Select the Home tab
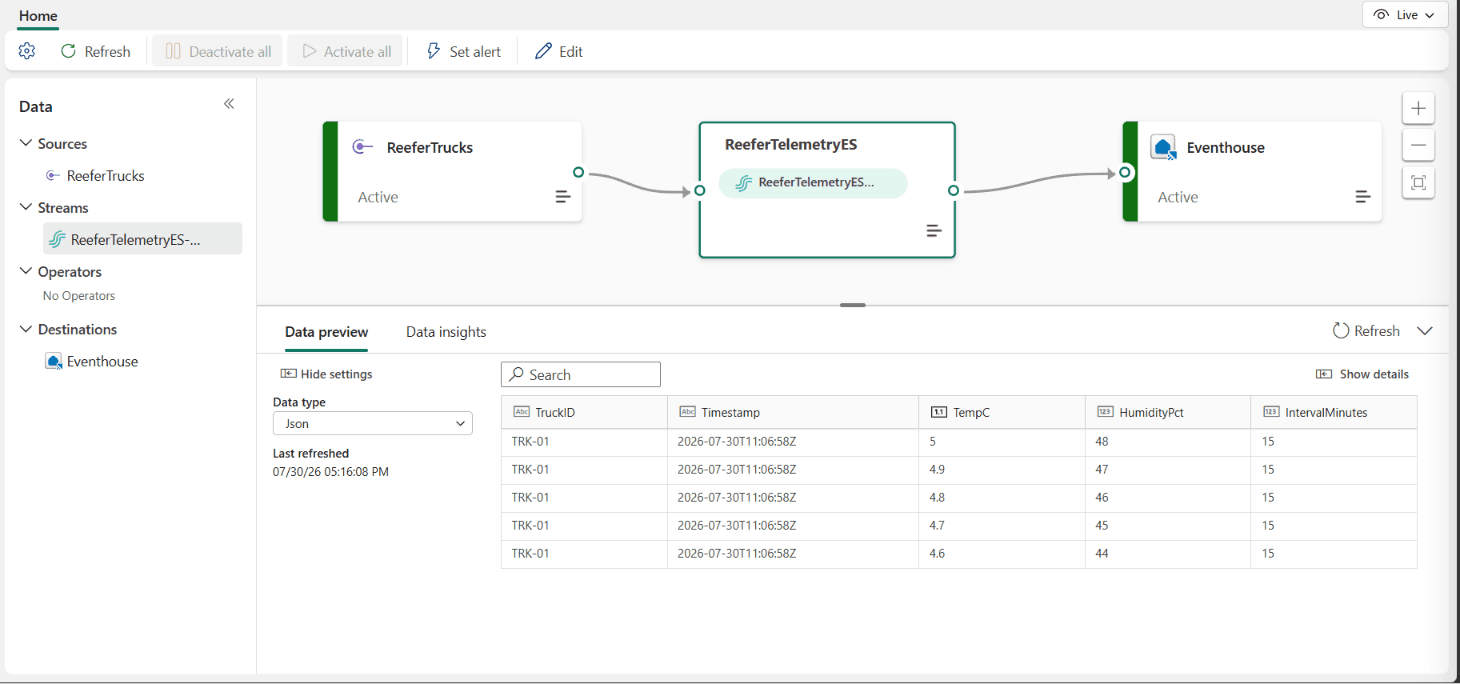 38,16
